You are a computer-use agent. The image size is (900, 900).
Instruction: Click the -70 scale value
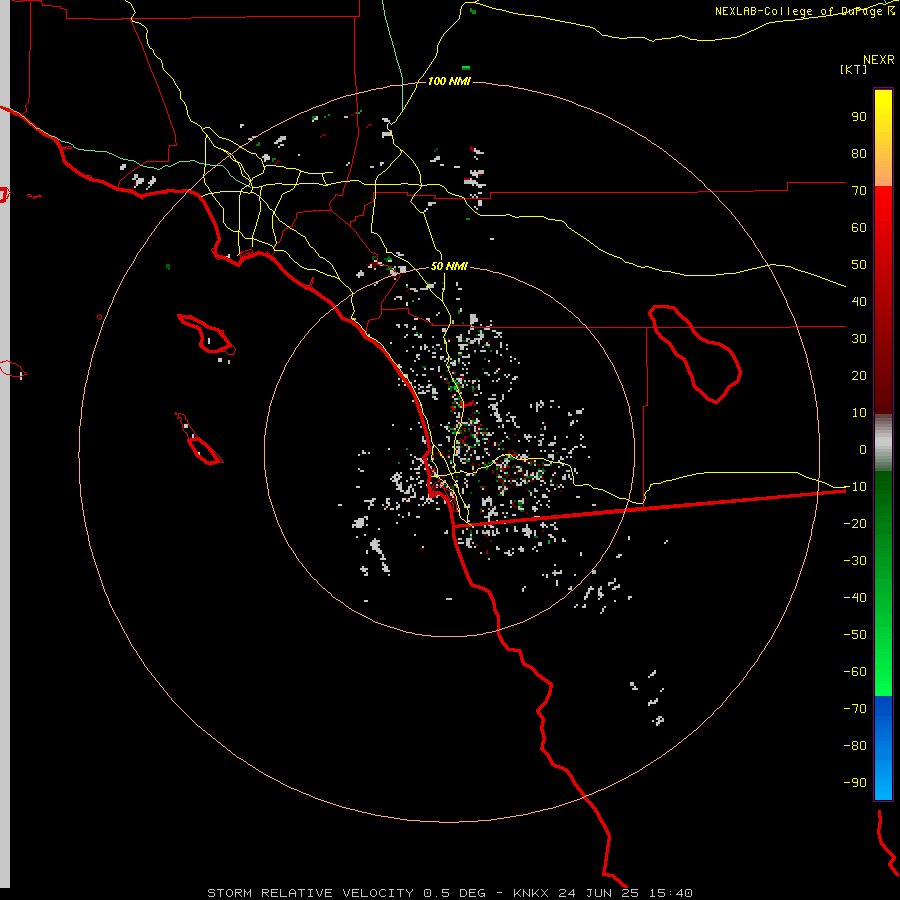[855, 708]
